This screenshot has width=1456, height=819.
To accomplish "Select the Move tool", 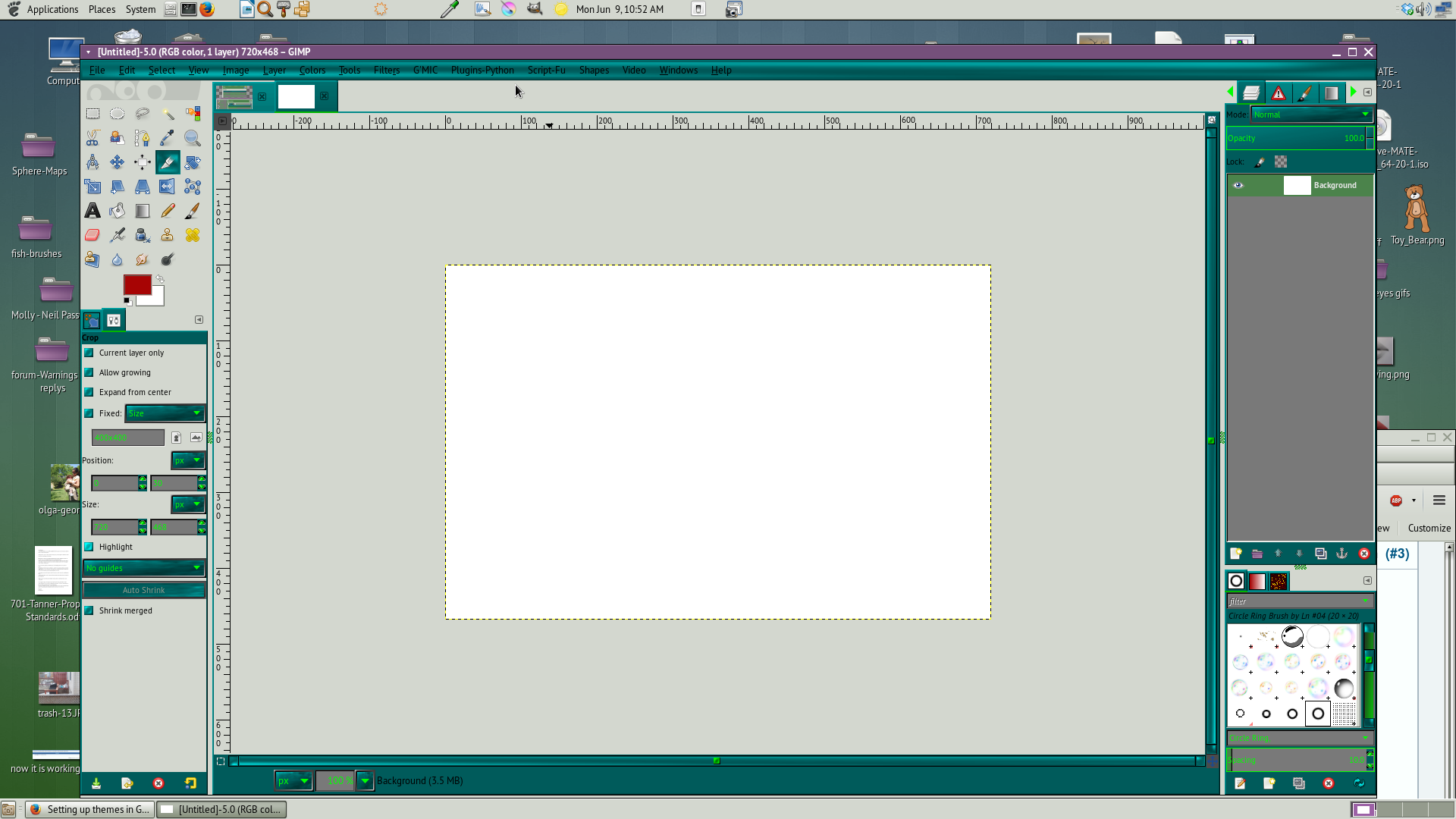I will pos(118,162).
